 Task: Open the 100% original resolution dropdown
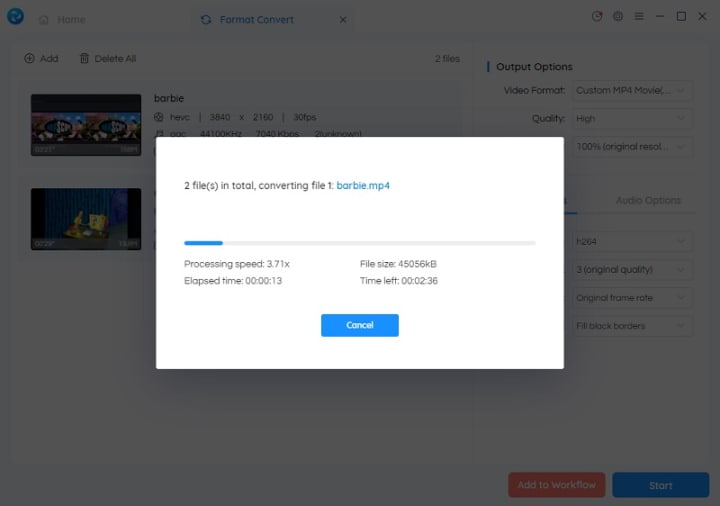tap(632, 146)
